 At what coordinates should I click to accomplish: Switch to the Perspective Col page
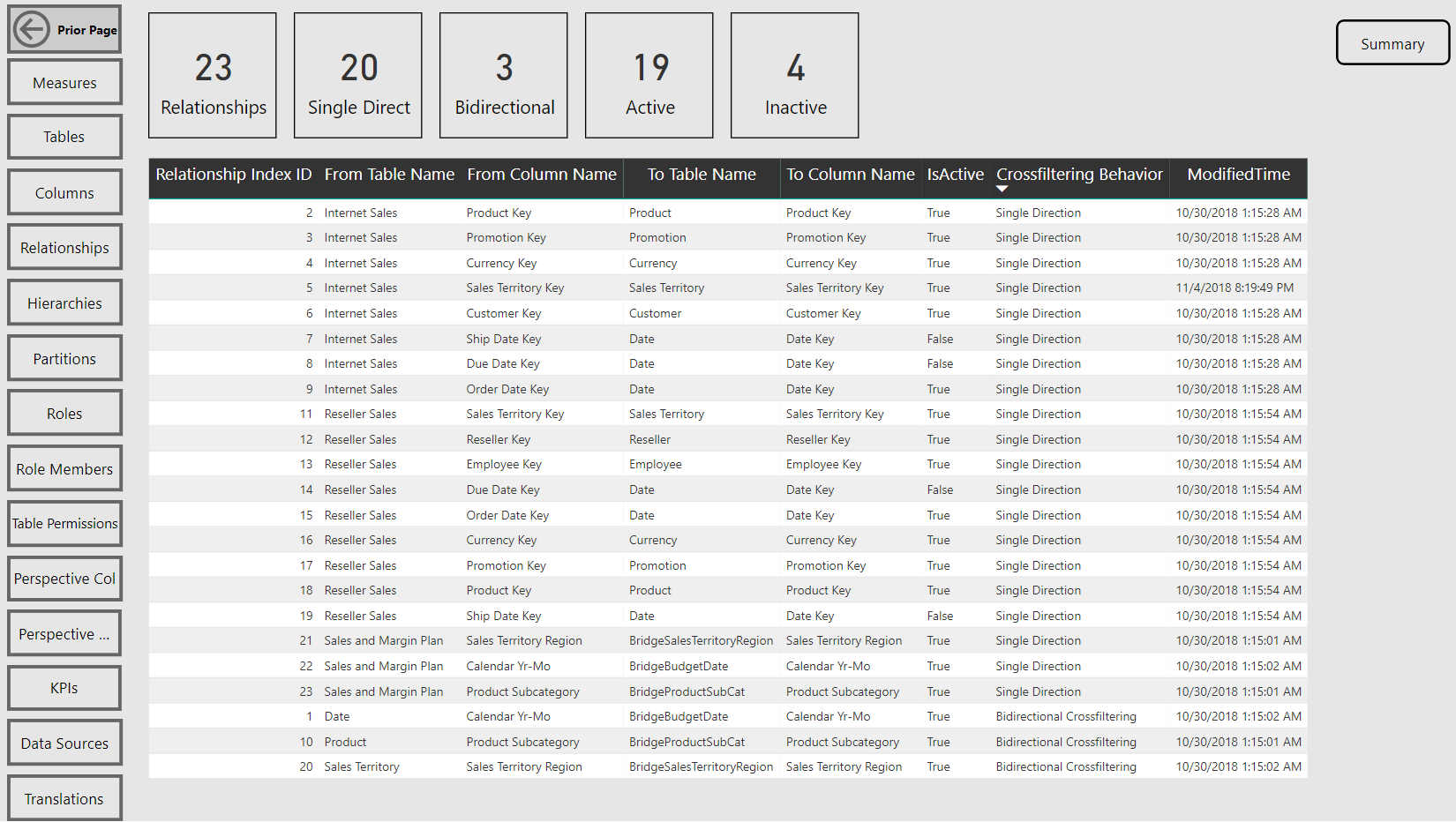click(64, 579)
